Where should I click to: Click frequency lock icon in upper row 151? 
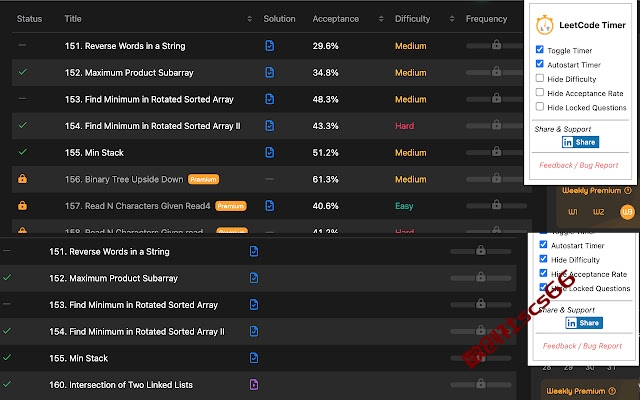tap(496, 44)
